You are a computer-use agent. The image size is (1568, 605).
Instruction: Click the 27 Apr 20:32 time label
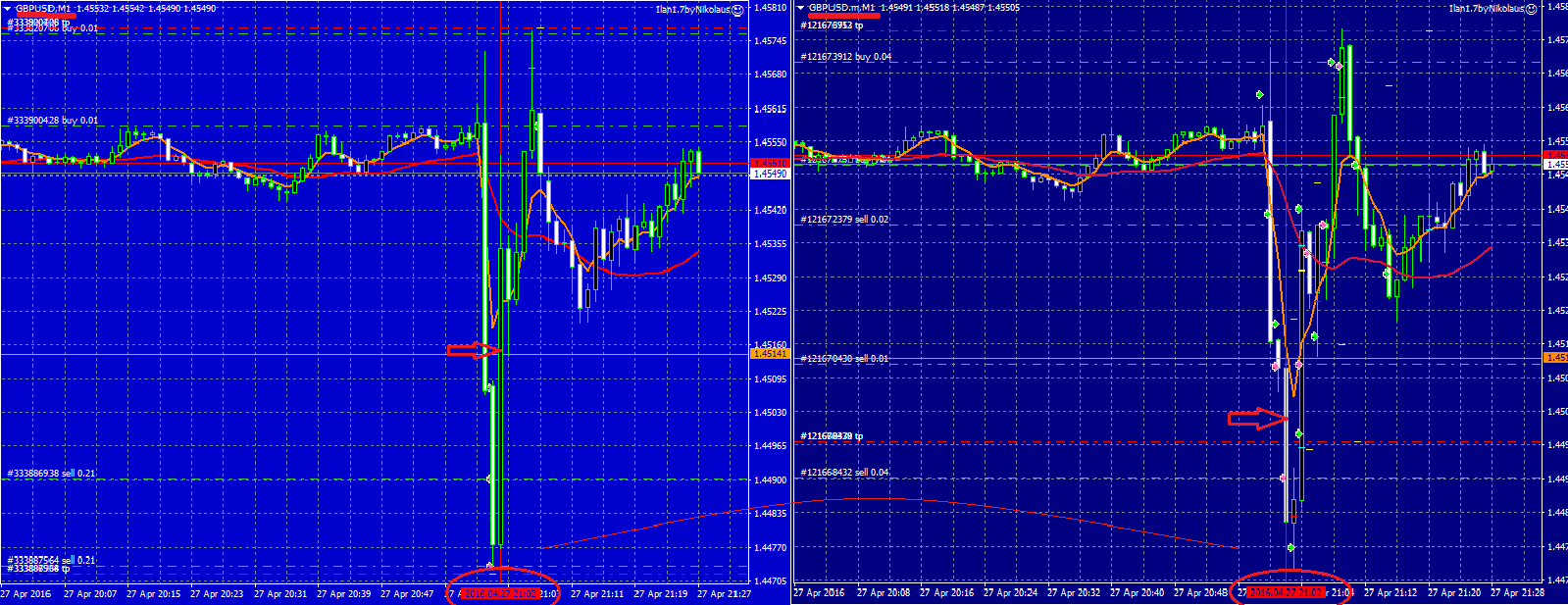(1074, 593)
